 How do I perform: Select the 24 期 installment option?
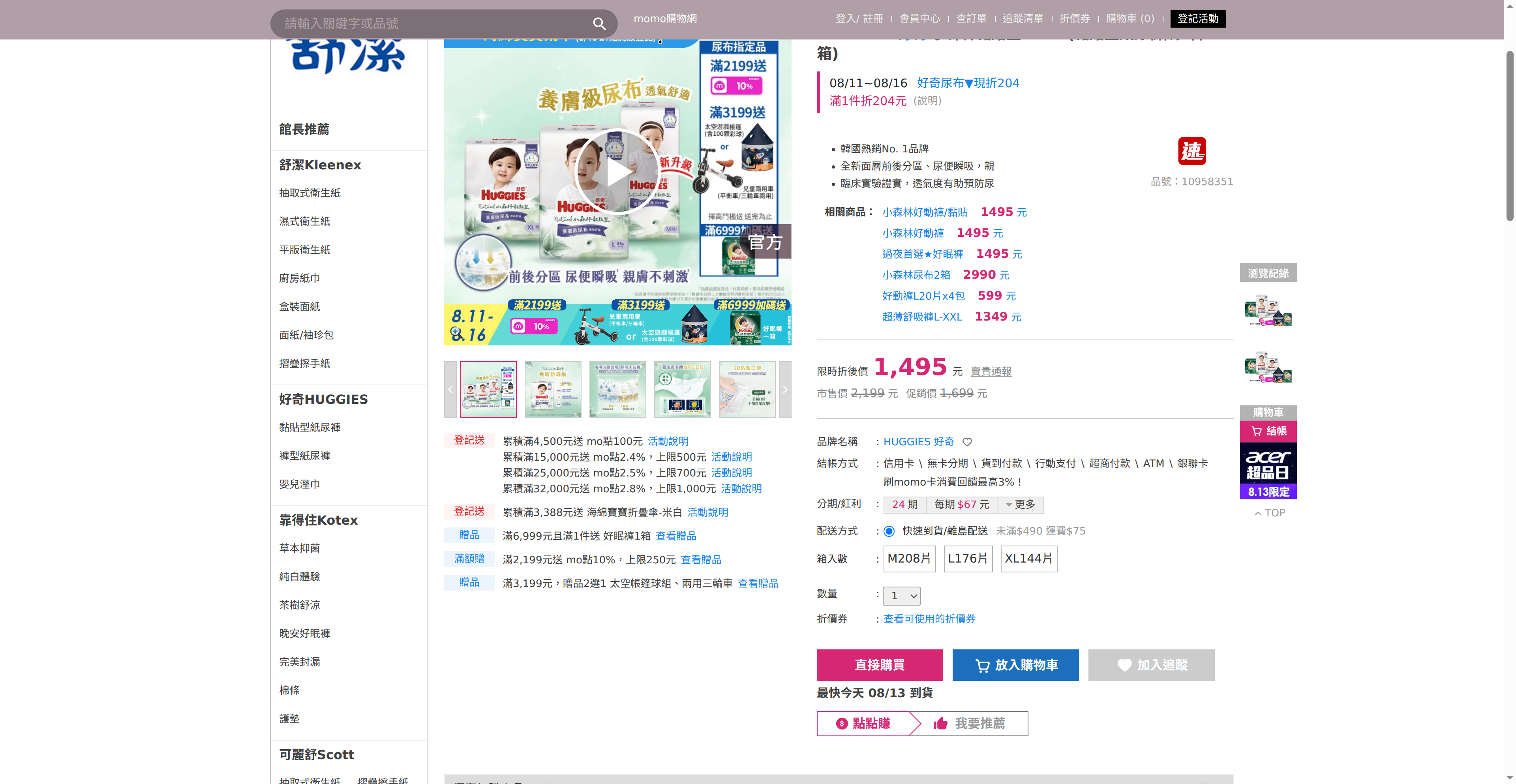[904, 505]
